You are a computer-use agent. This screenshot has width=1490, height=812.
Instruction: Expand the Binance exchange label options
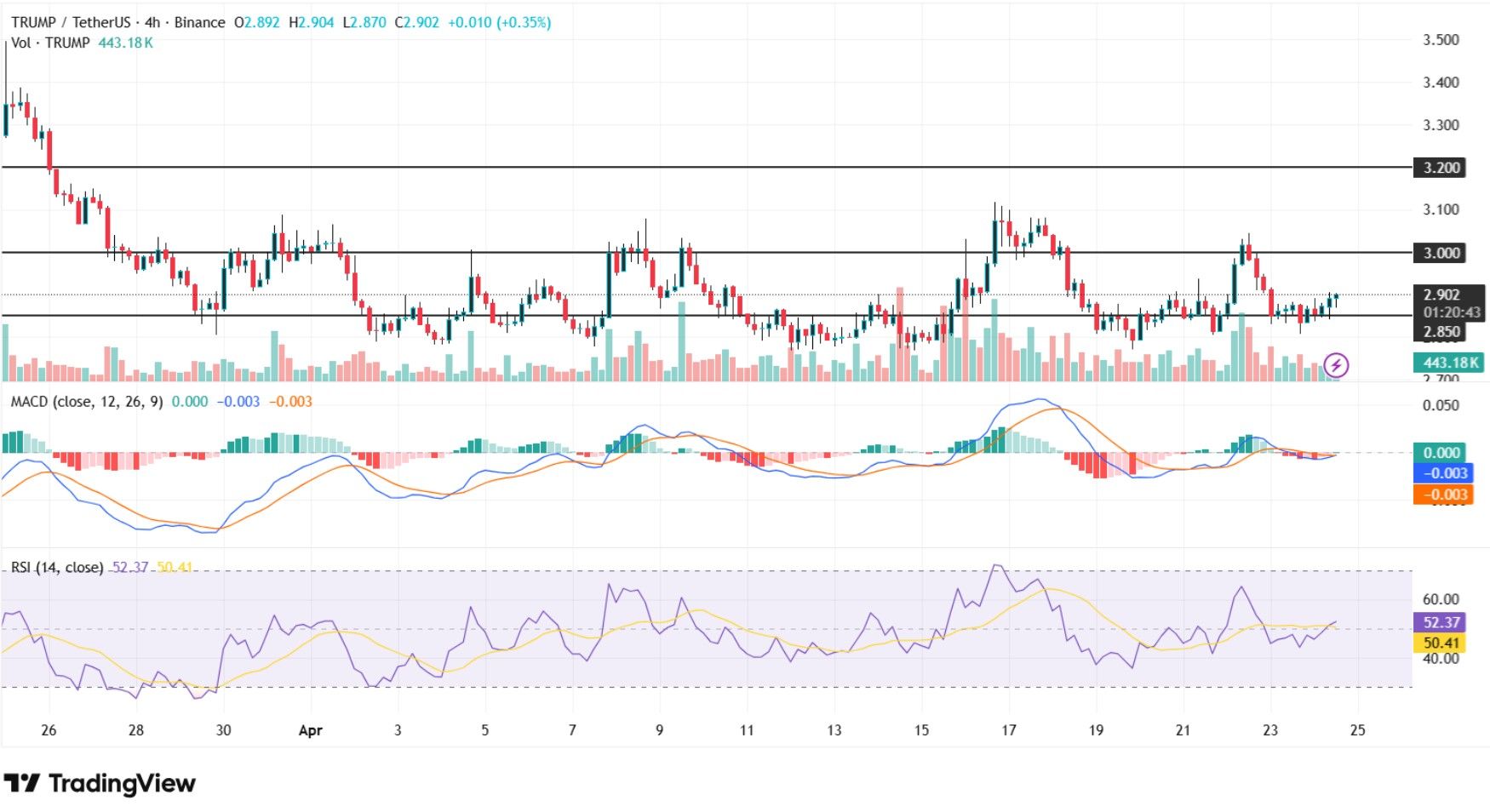[x=201, y=23]
